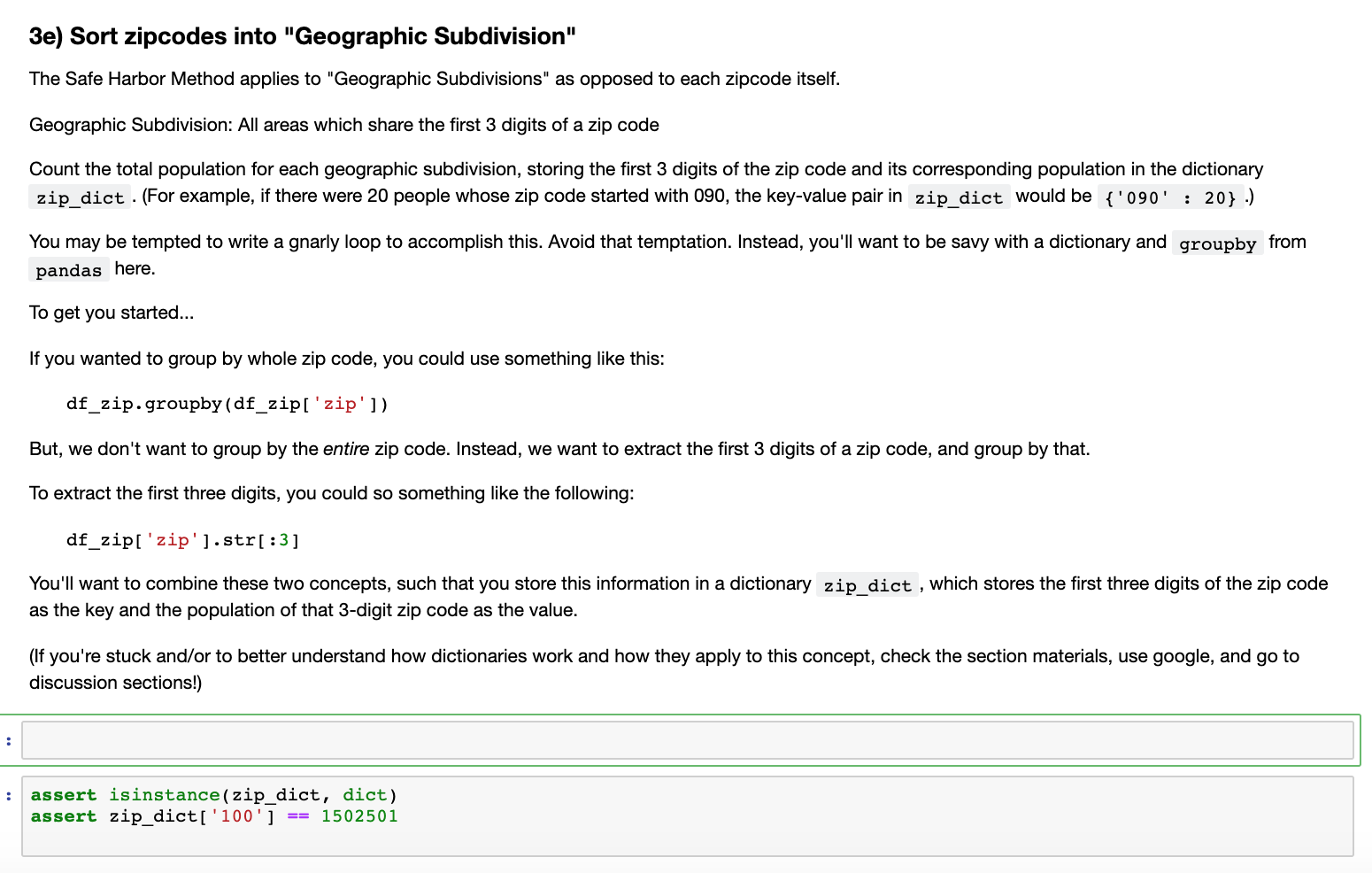Click the groupby inline code badge
The image size is (1372, 873).
pos(1217,243)
